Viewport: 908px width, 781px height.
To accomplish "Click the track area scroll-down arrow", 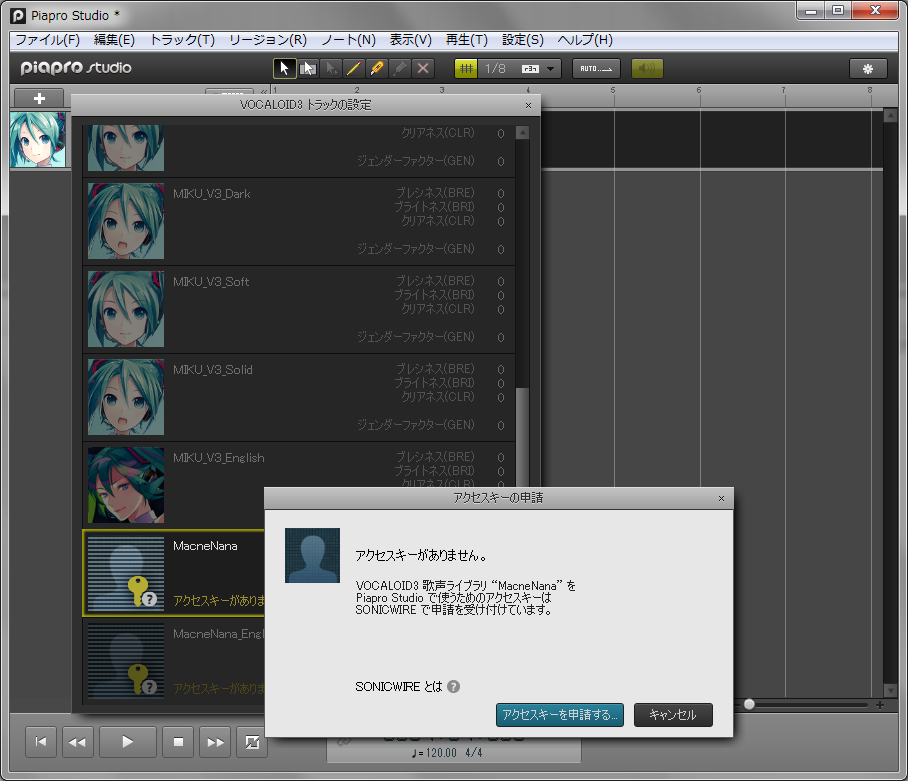I will point(891,690).
